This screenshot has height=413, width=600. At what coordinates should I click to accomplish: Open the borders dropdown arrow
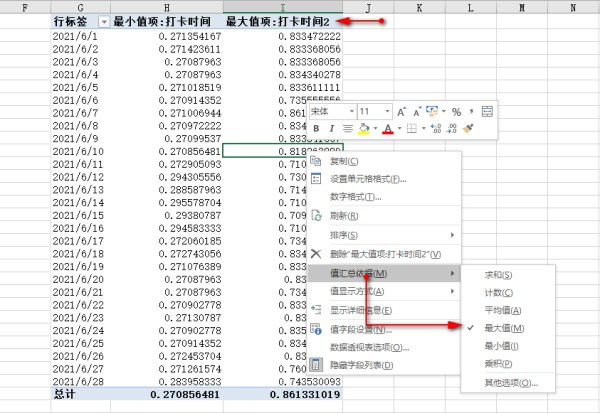tap(423, 129)
